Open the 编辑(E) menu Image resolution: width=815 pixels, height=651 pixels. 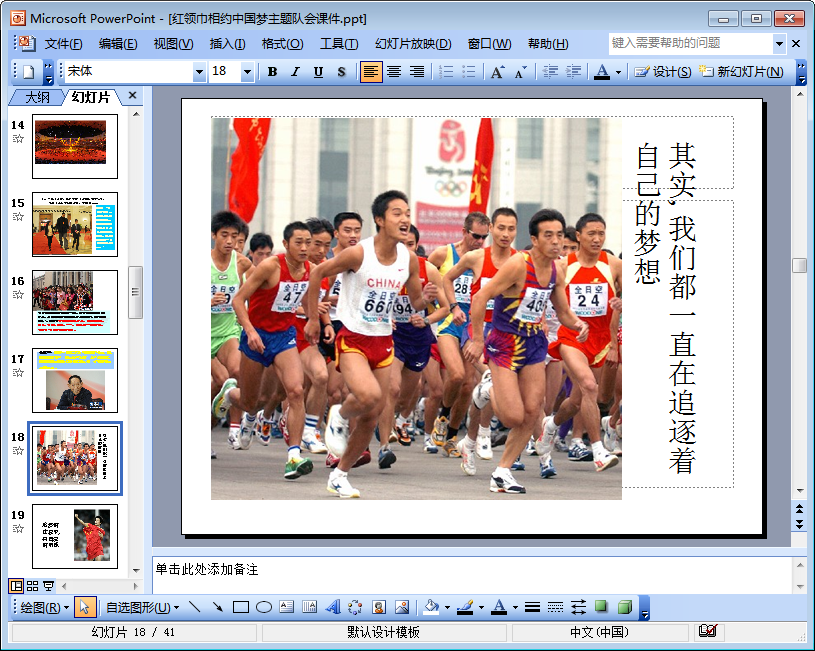[x=118, y=44]
